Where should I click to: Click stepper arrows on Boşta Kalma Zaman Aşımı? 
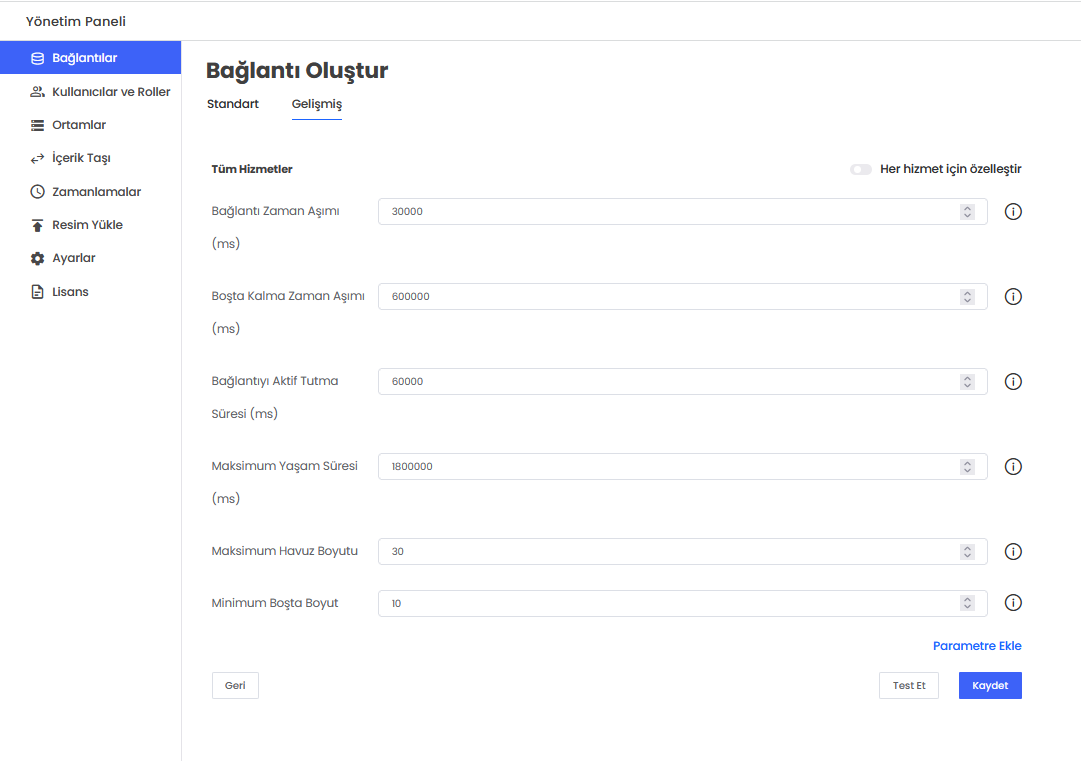967,297
